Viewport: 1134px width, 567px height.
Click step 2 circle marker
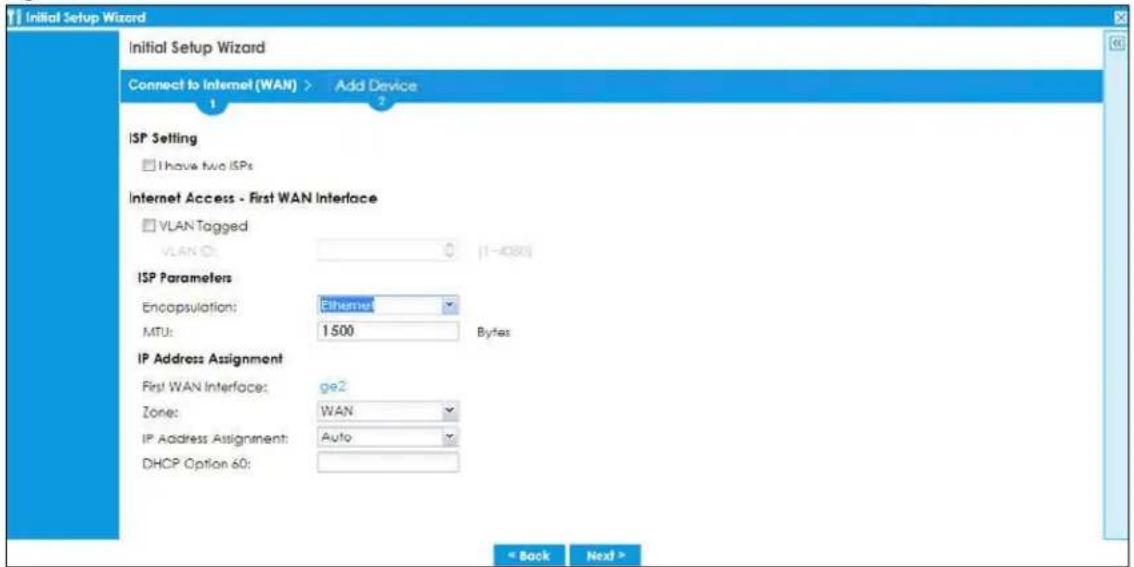pyautogui.click(x=384, y=103)
